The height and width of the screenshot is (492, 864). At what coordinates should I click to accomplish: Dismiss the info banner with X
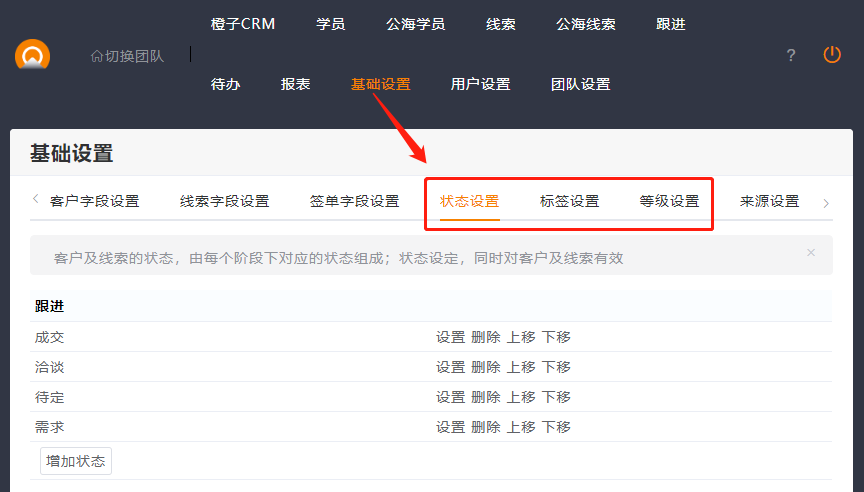point(811,253)
